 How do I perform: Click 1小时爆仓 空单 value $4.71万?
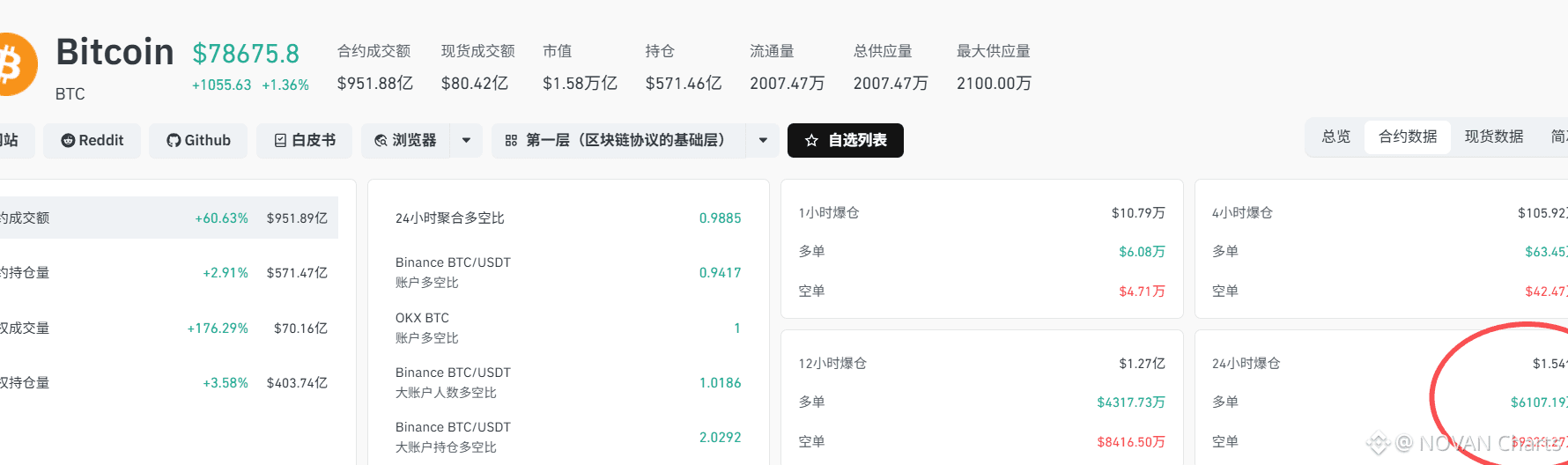click(1142, 291)
